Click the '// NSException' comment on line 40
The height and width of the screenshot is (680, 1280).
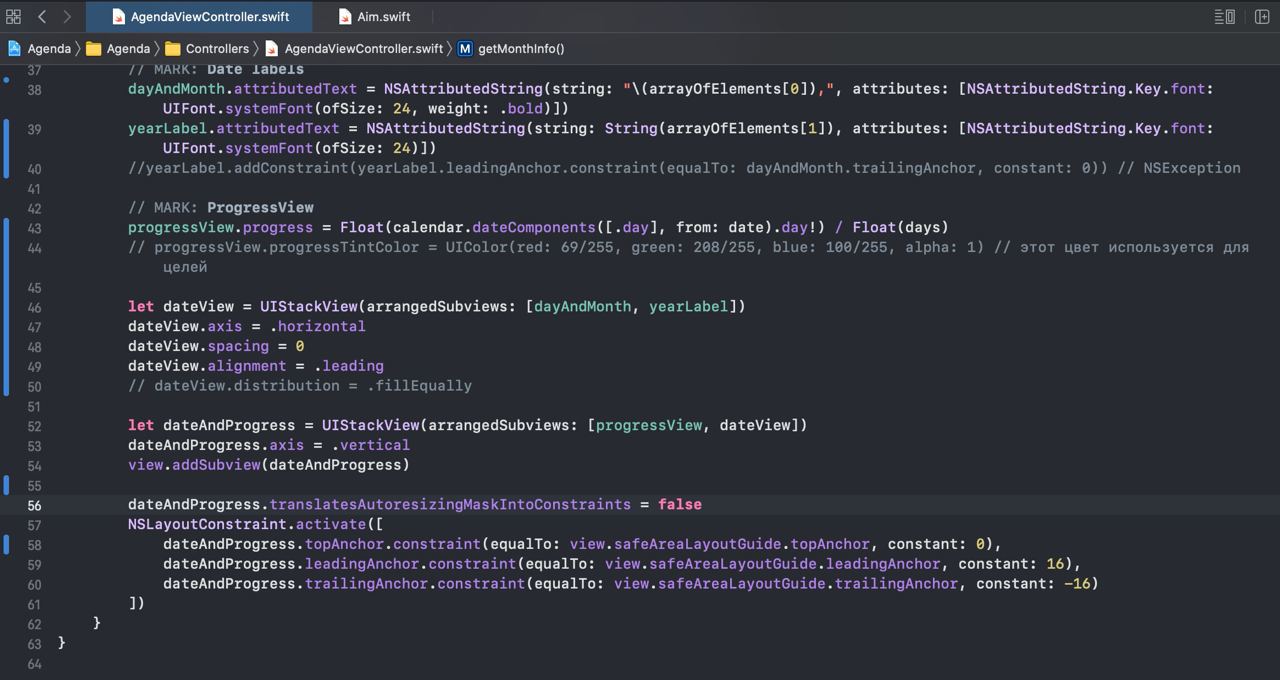click(1178, 168)
